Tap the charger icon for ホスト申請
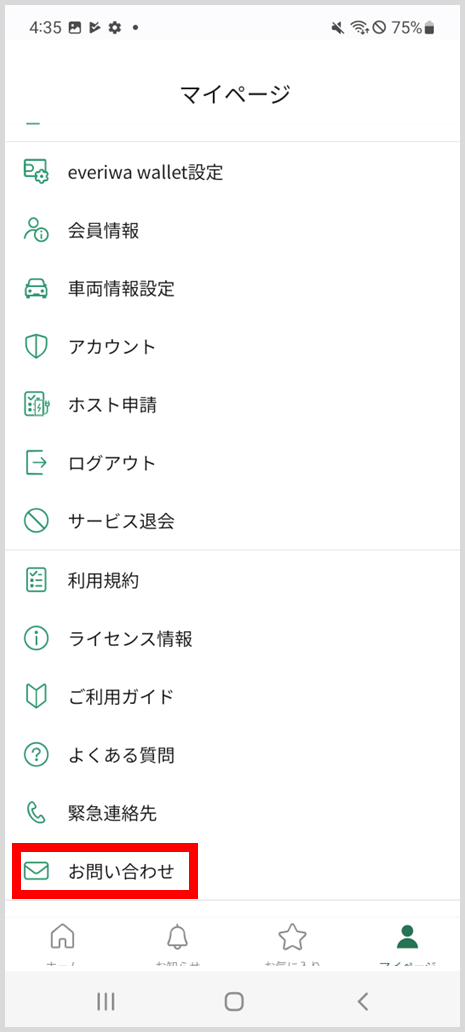Image resolution: width=465 pixels, height=1032 pixels. (x=36, y=405)
